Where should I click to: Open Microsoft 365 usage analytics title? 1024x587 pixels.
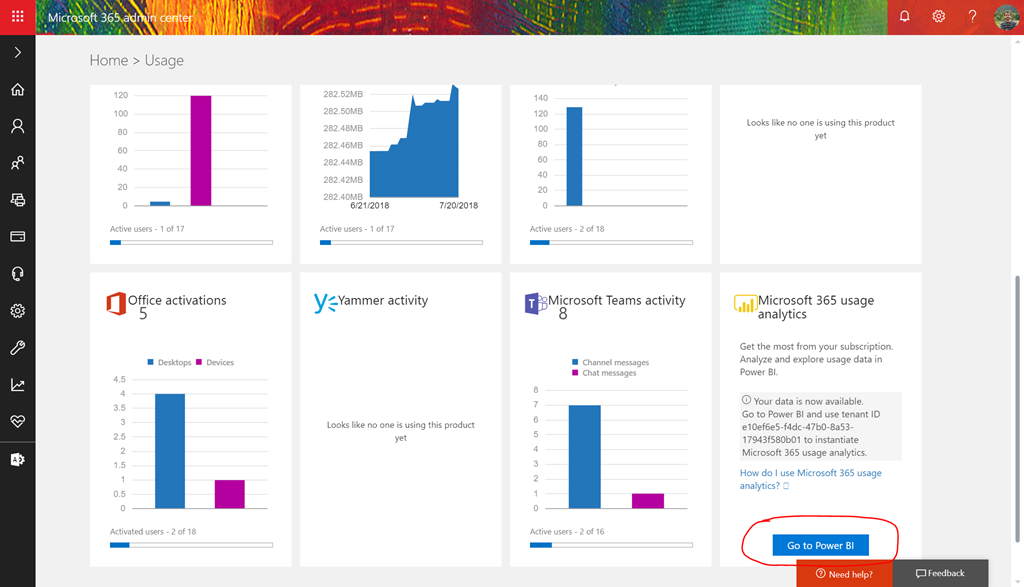pyautogui.click(x=816, y=307)
